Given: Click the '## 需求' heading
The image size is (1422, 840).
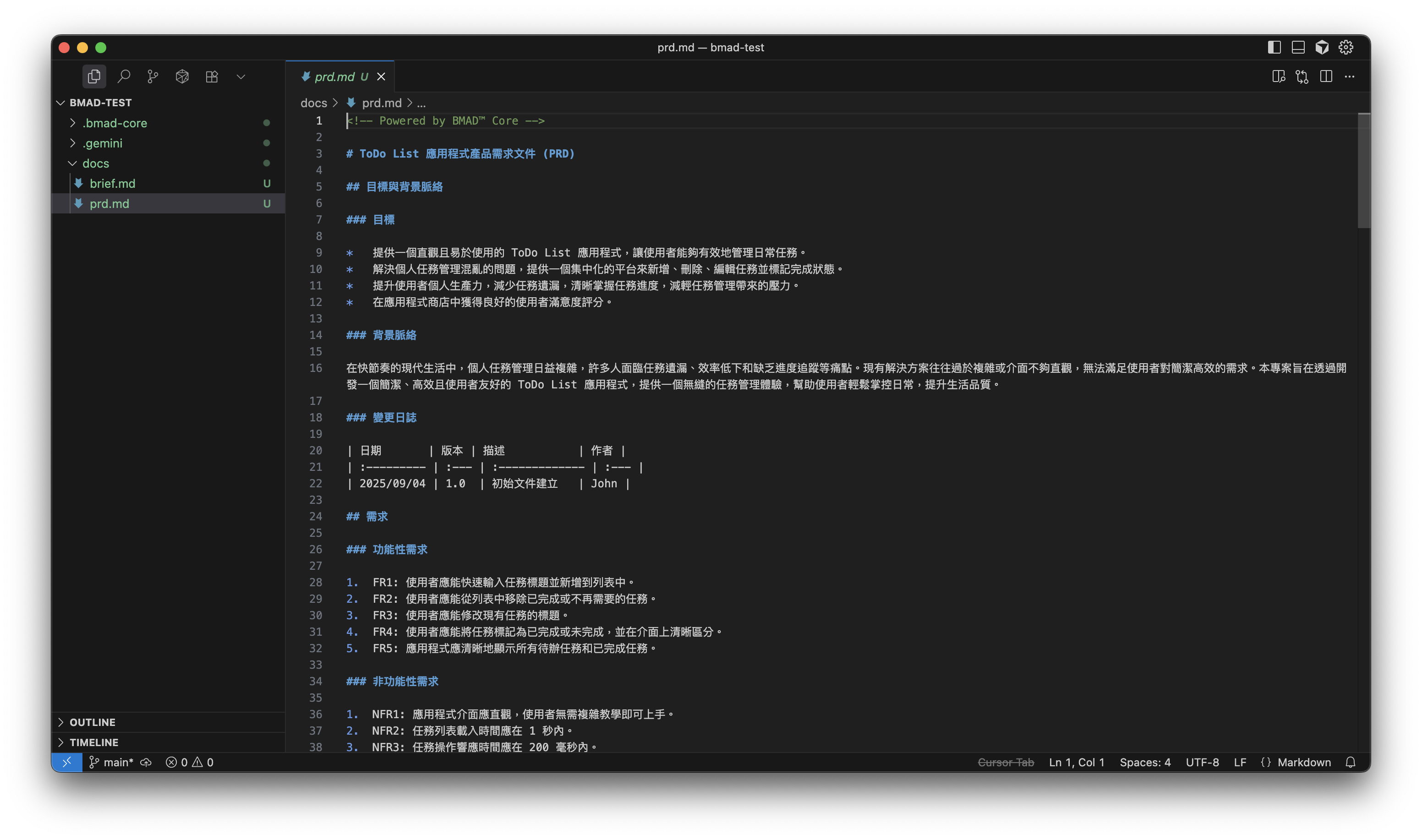Looking at the screenshot, I should point(367,516).
